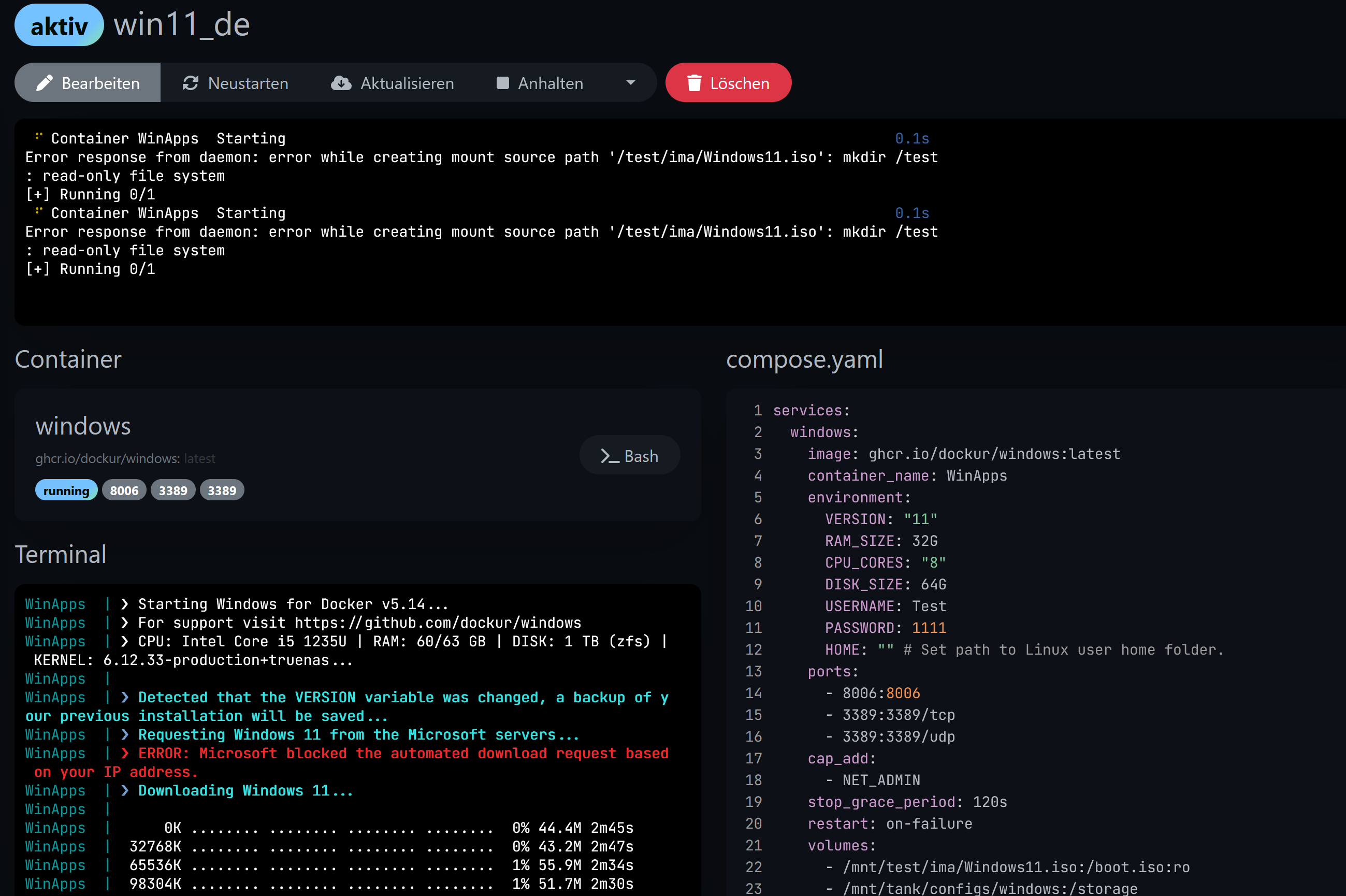Click the cloud download Aktualisieren icon
Screen dimensions: 1346x896
click(341, 83)
